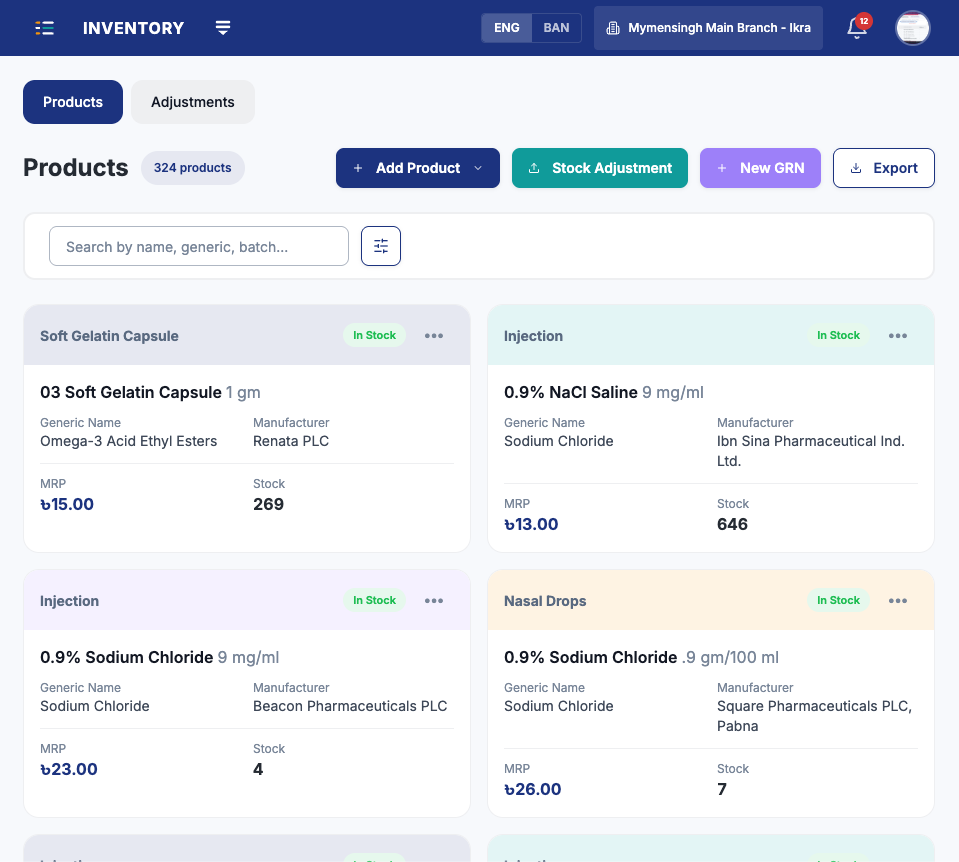Open options for Nasal Drops card

click(897, 600)
